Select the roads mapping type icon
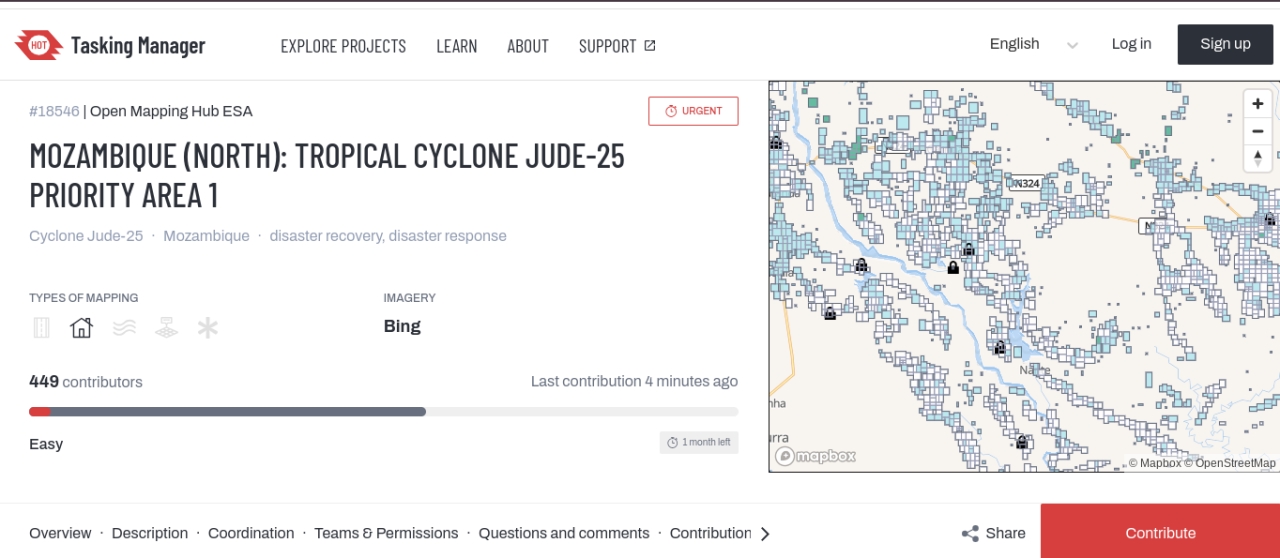Screen dimensions: 1280x558 pyautogui.click(x=41, y=328)
